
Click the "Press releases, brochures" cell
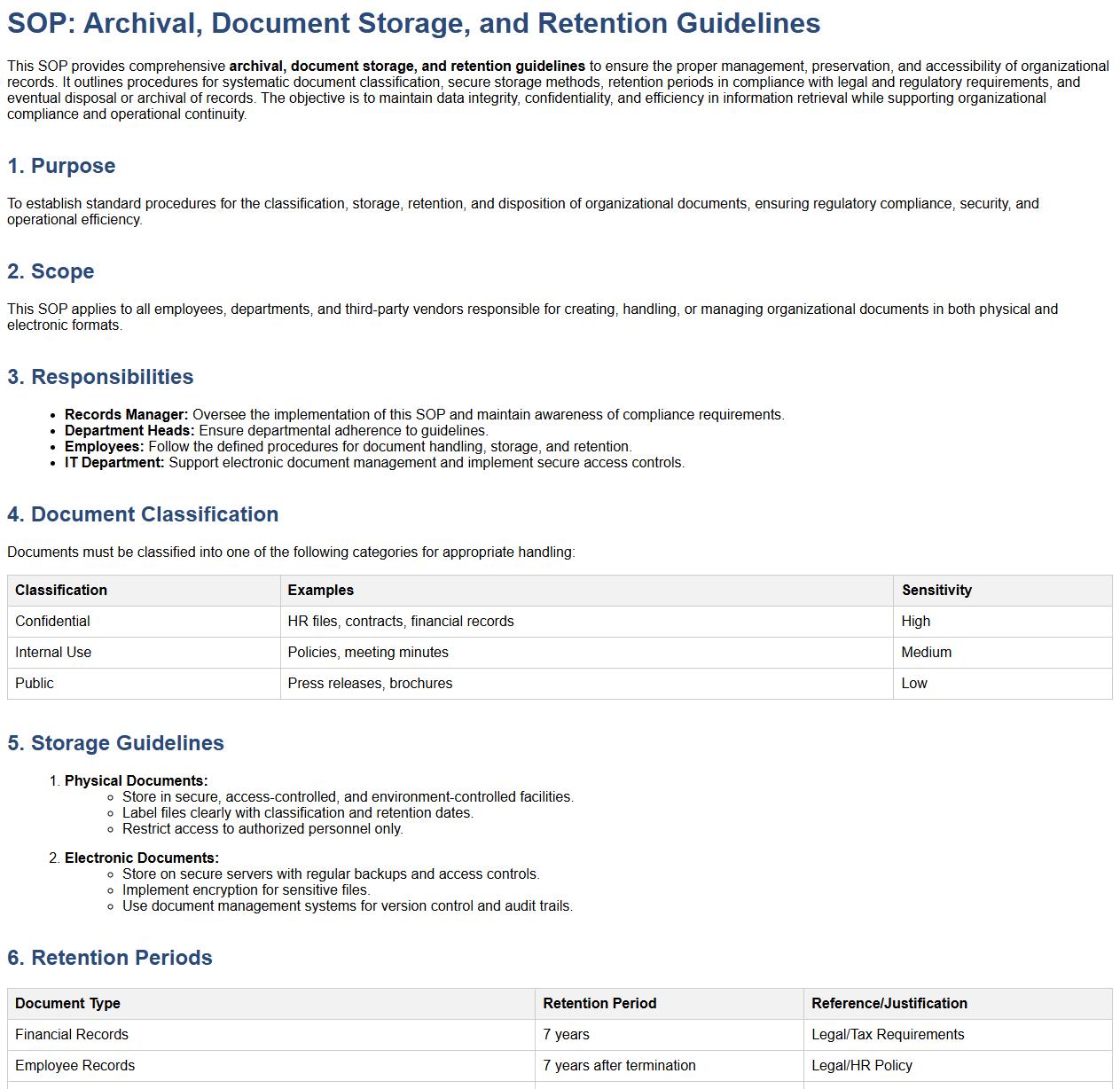coord(370,684)
